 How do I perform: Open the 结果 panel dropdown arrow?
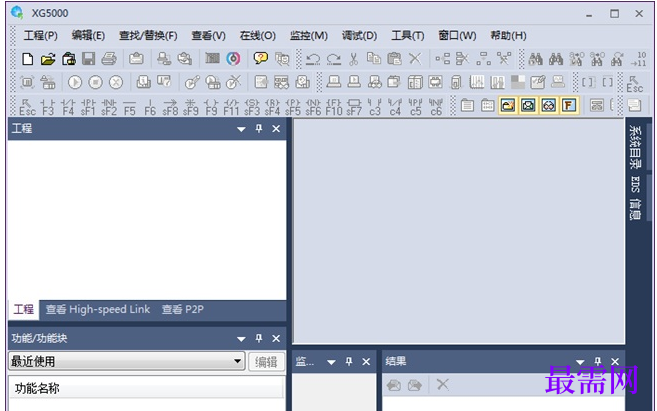click(x=580, y=362)
